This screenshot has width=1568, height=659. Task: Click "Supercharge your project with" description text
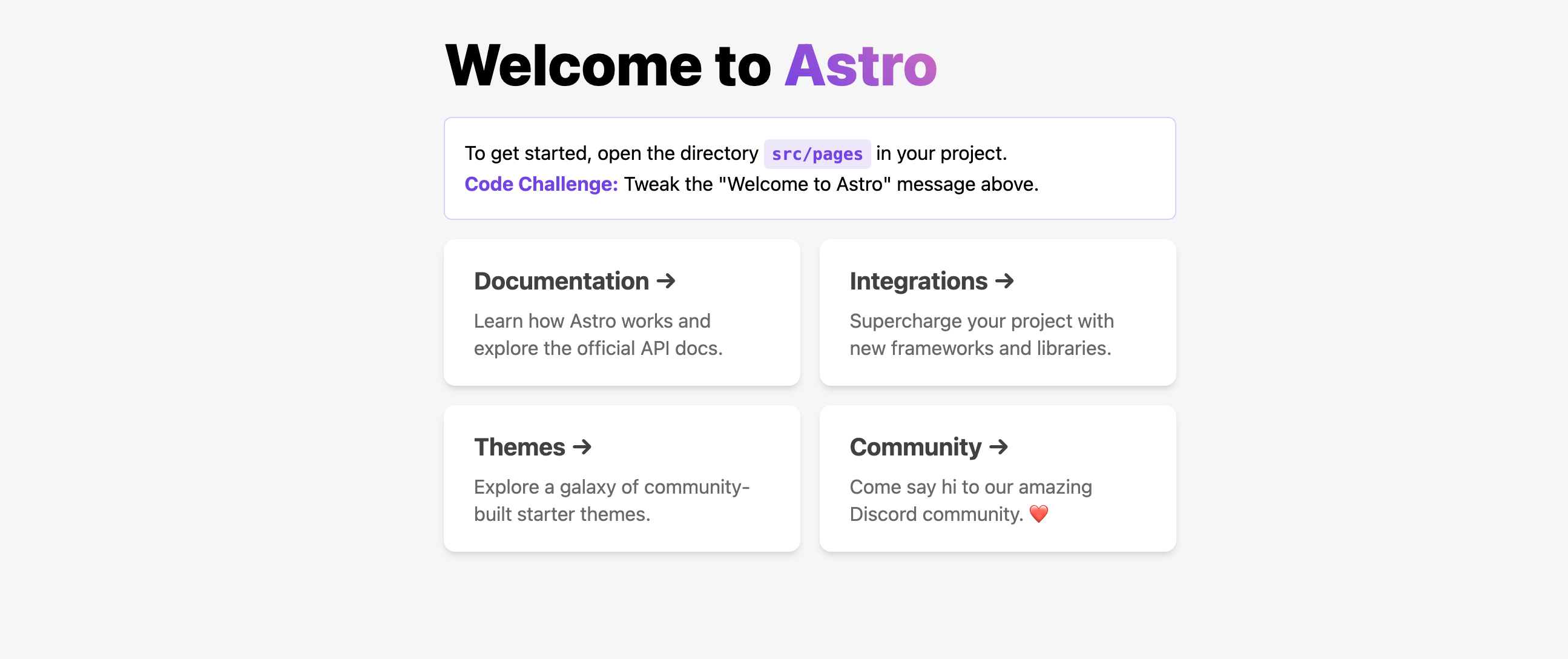click(982, 321)
